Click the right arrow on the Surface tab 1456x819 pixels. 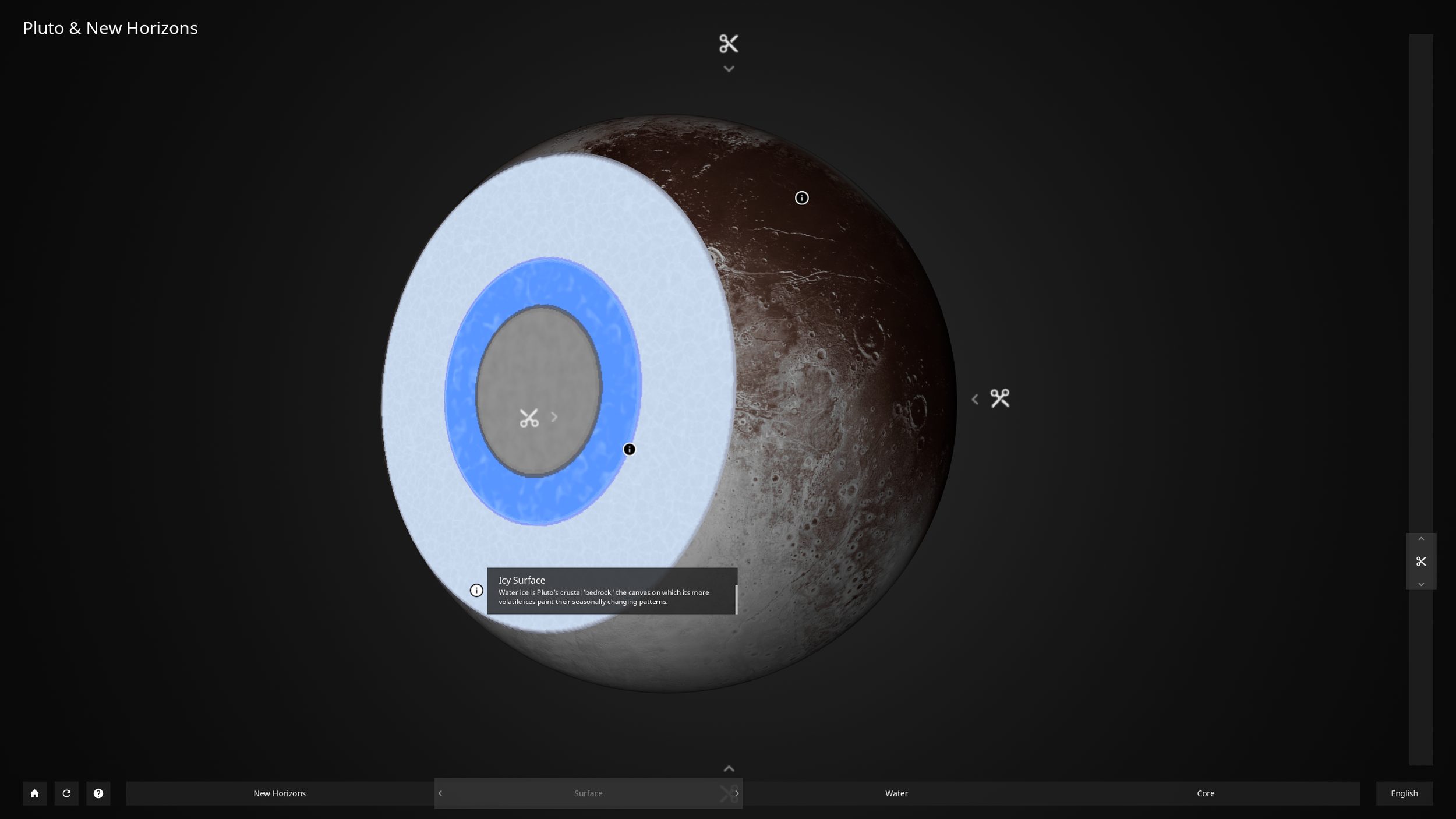tap(737, 793)
